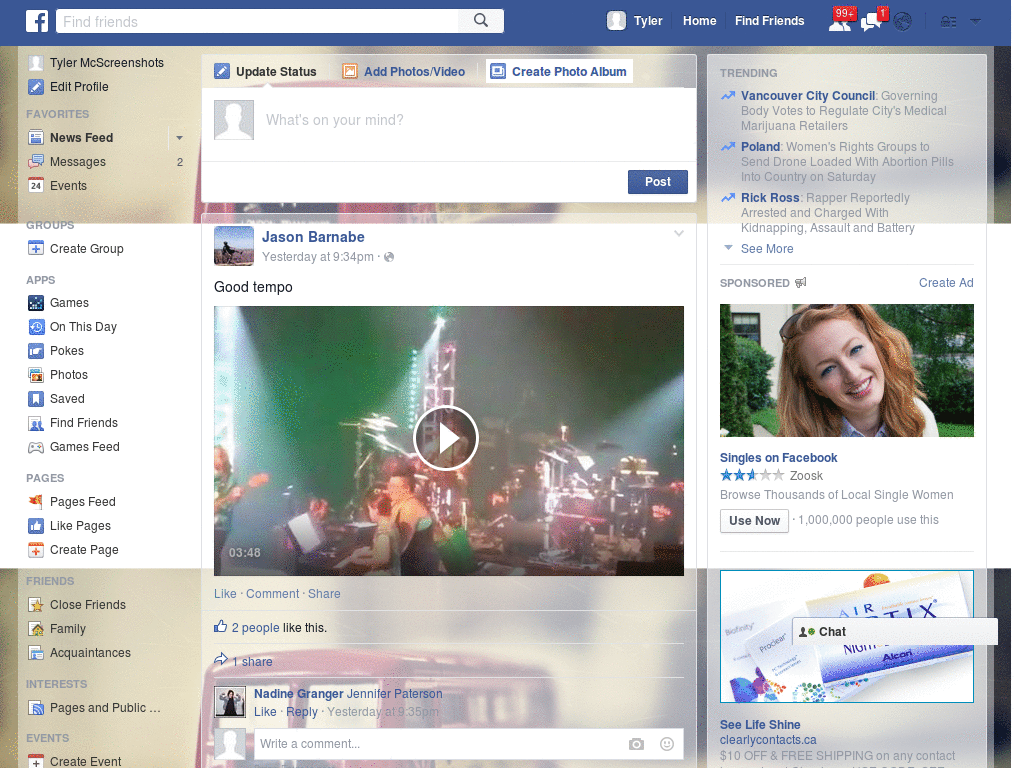Open Close Friends star icon
1024x768 pixels.
click(x=36, y=605)
